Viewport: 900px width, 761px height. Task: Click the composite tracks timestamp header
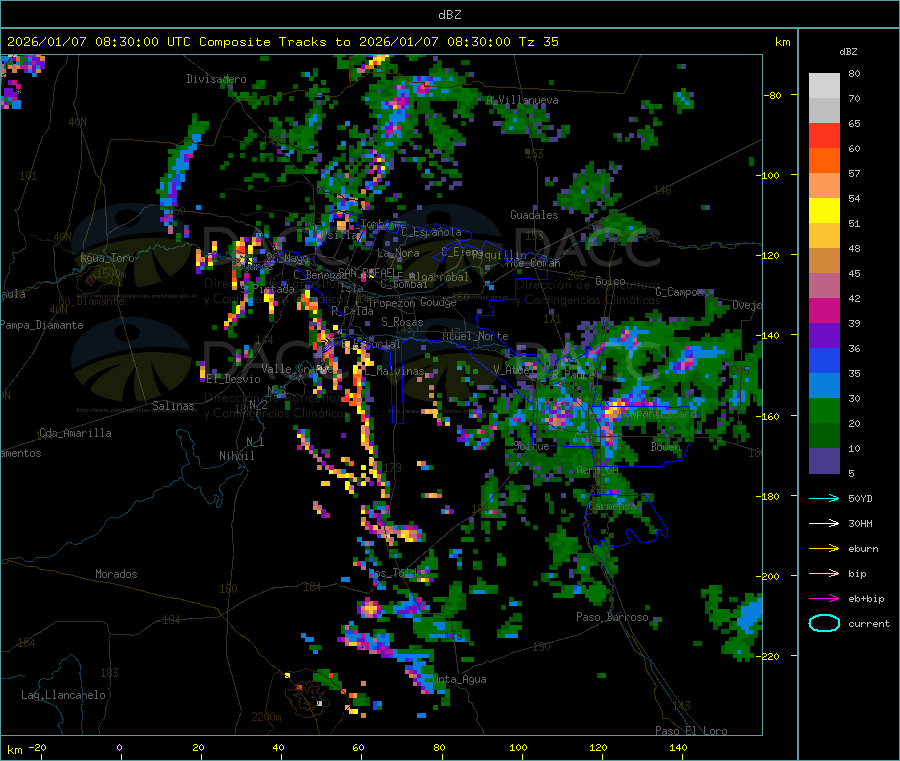tap(282, 42)
